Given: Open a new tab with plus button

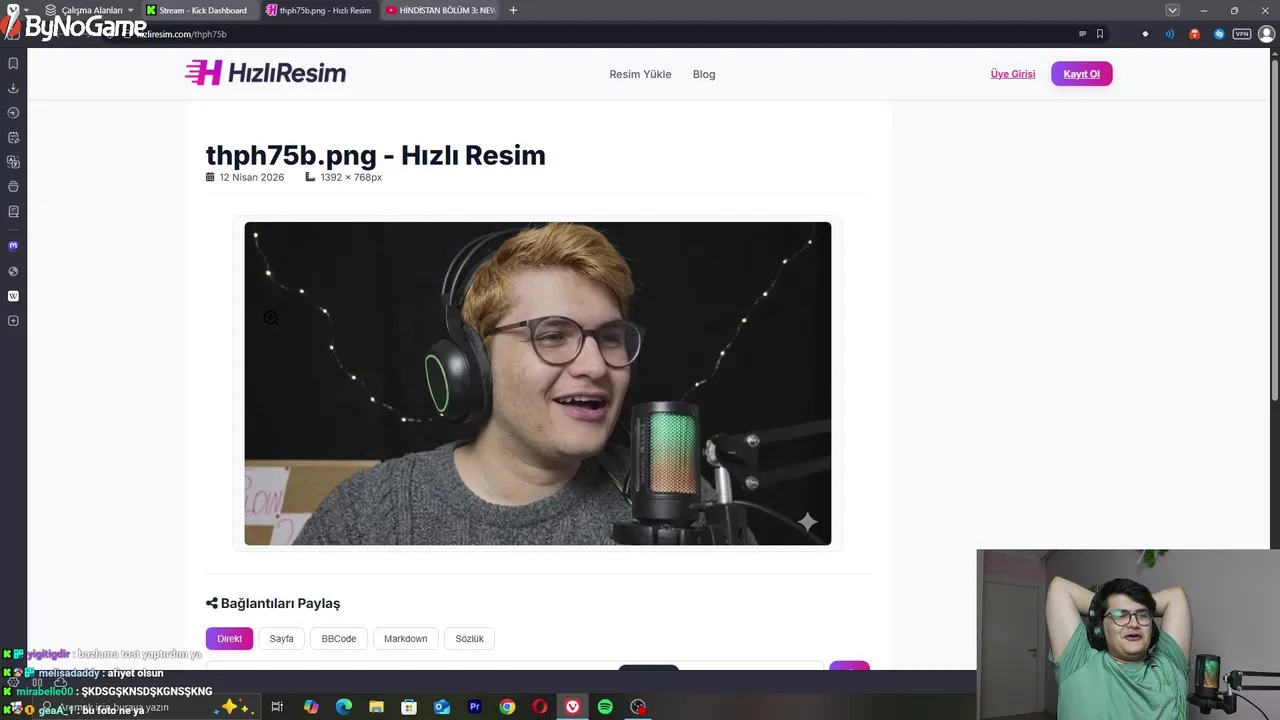Looking at the screenshot, I should click(513, 10).
